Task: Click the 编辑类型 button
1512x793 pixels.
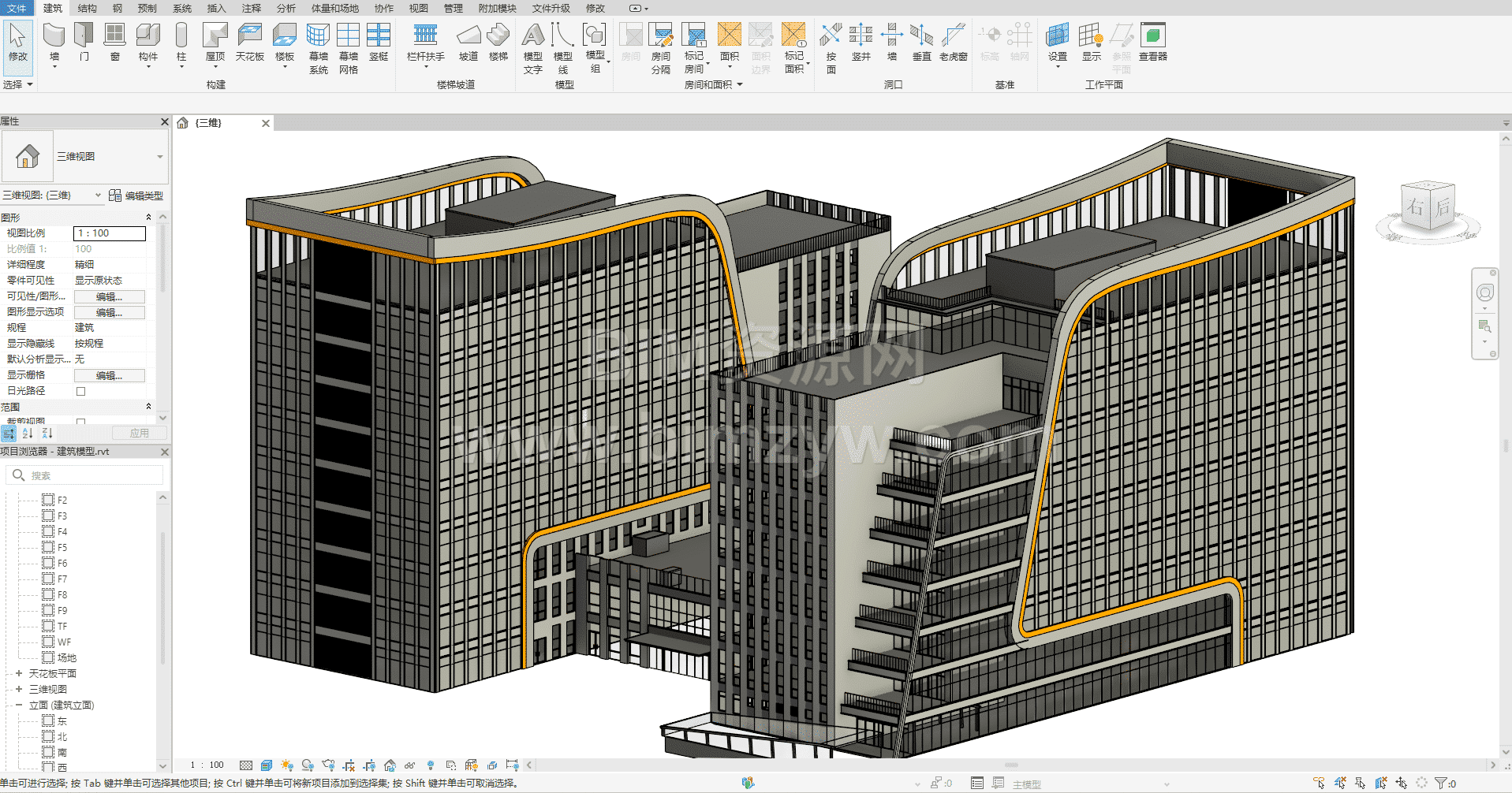Action: (x=136, y=195)
